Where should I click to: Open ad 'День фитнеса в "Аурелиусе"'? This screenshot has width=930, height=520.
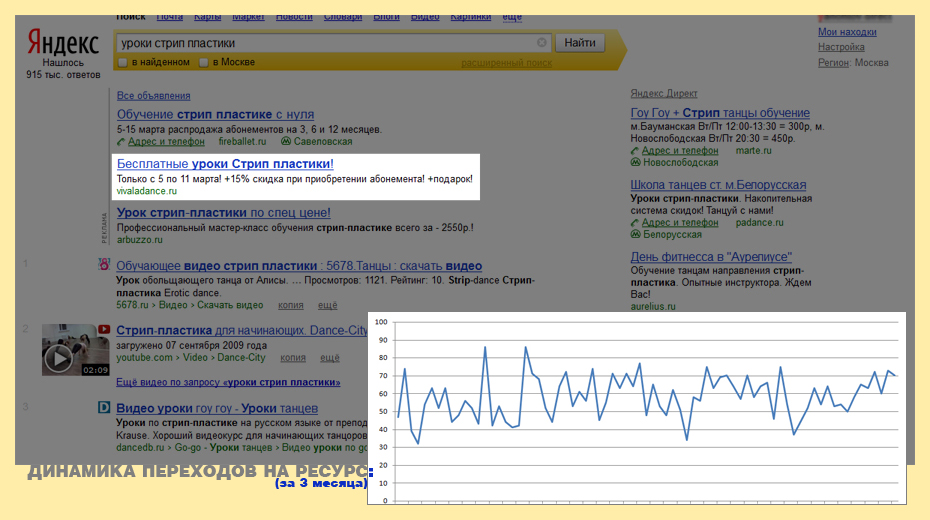[711, 257]
